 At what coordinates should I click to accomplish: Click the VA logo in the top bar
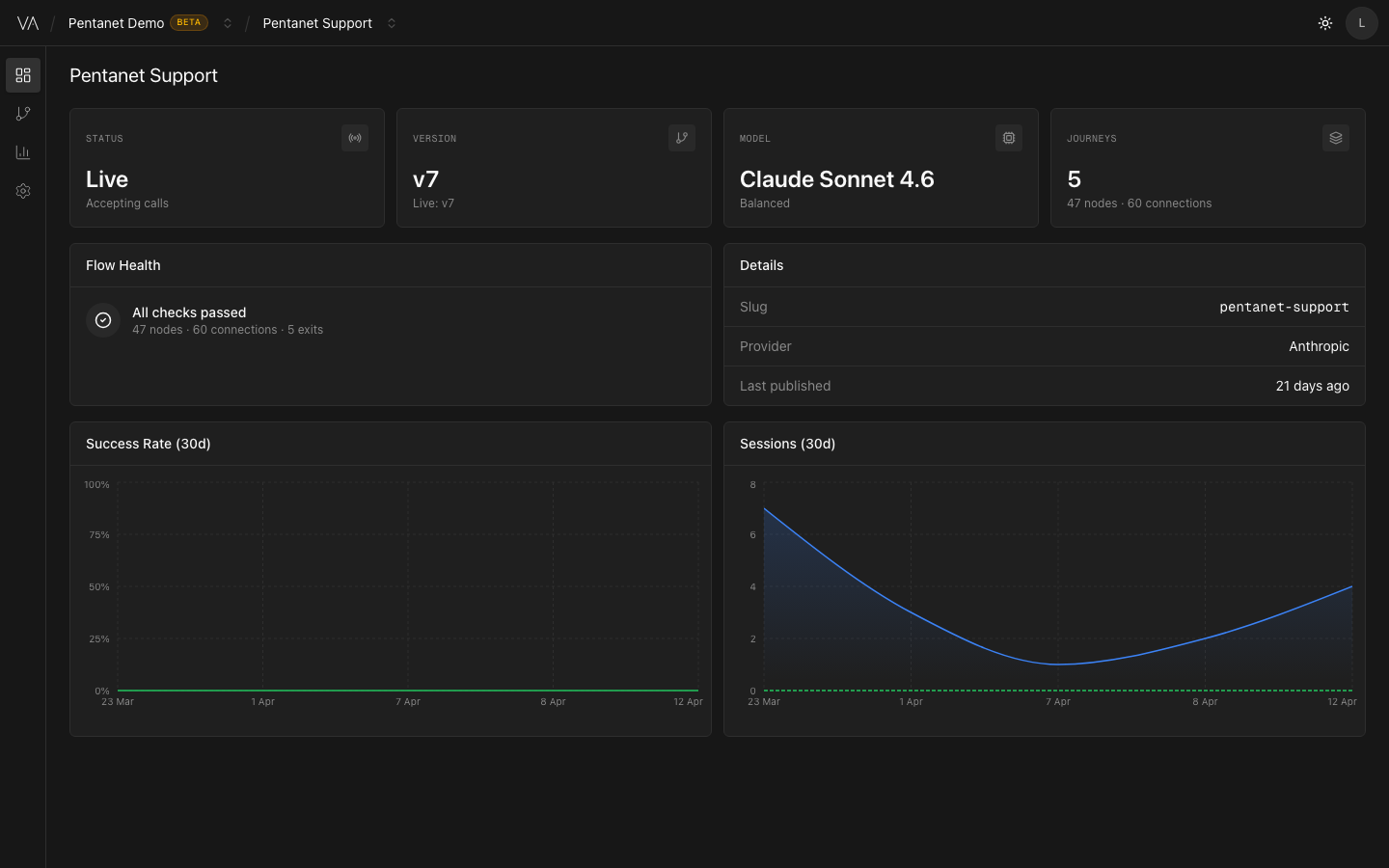pyautogui.click(x=29, y=22)
